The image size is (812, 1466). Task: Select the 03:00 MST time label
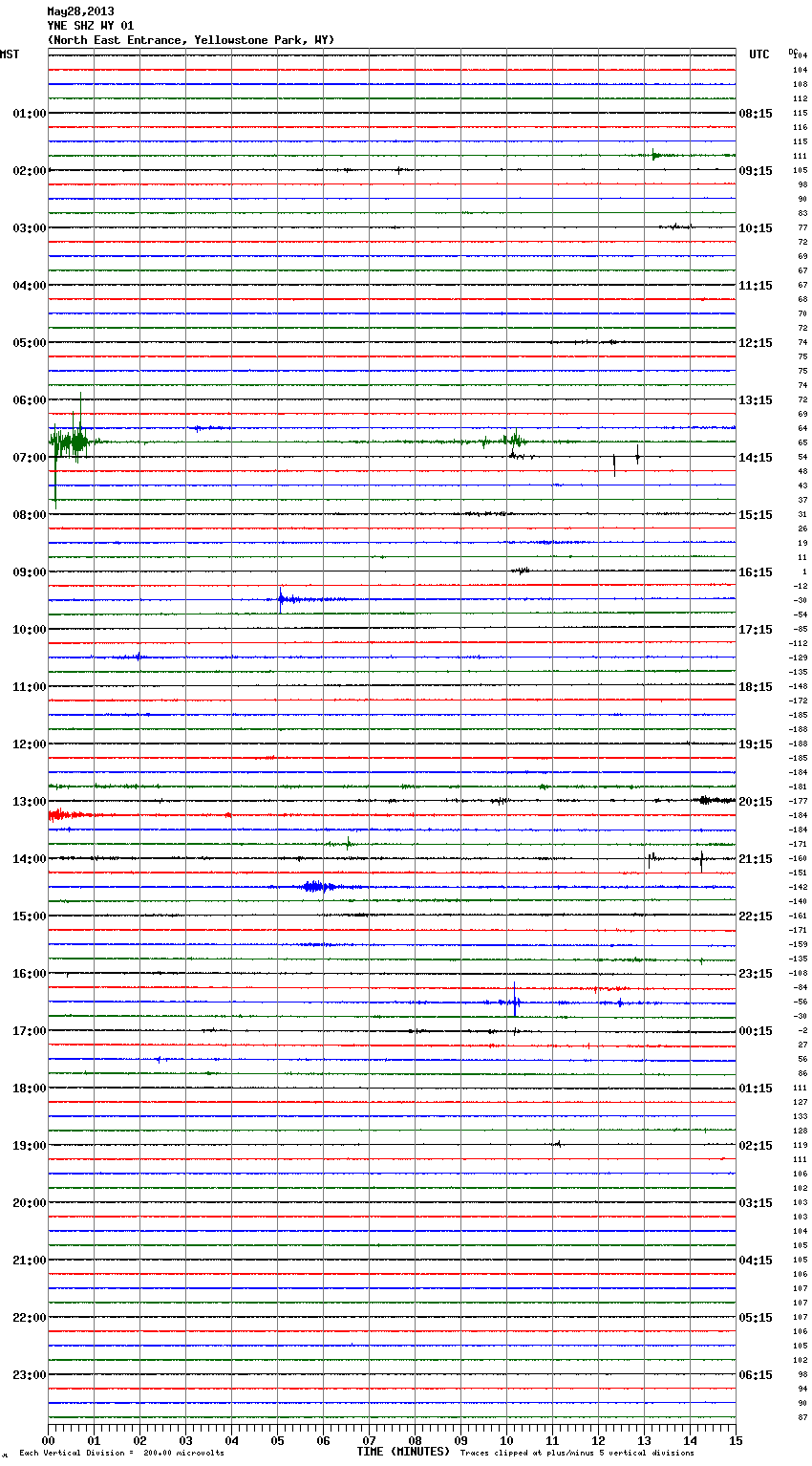[29, 228]
